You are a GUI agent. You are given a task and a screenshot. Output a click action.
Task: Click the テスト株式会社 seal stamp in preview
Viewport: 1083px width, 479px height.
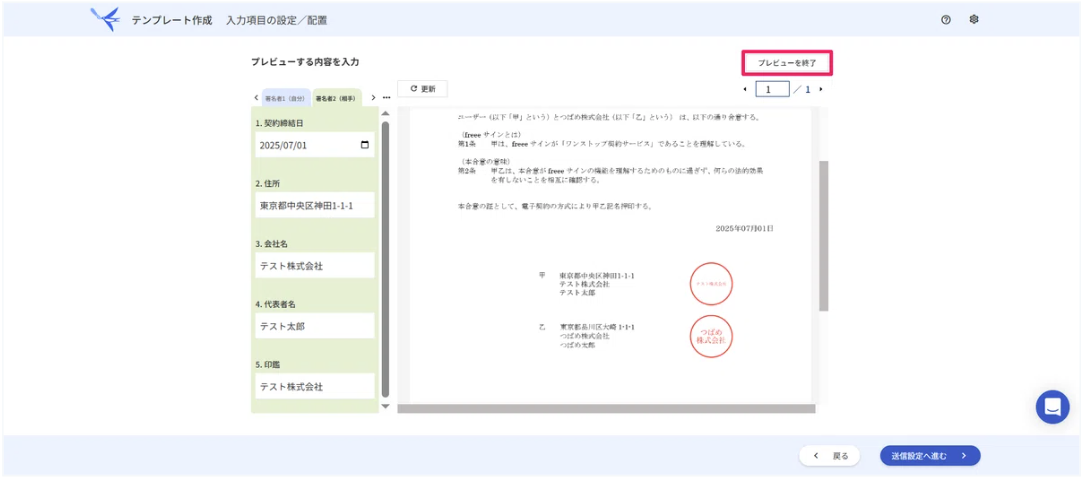pos(711,284)
